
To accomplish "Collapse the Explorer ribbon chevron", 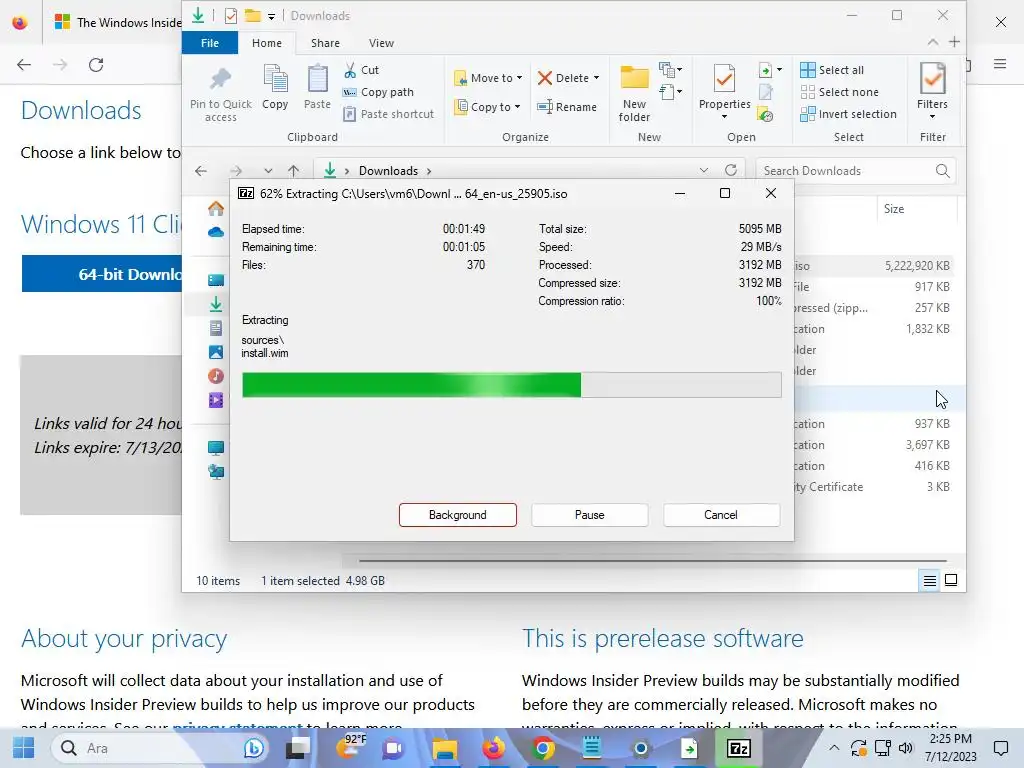I will click(x=933, y=42).
